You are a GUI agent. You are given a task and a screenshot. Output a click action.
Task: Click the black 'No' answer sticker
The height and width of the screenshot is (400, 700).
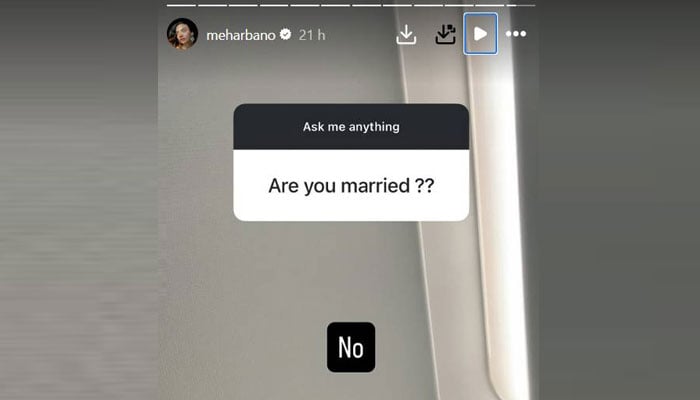point(351,347)
